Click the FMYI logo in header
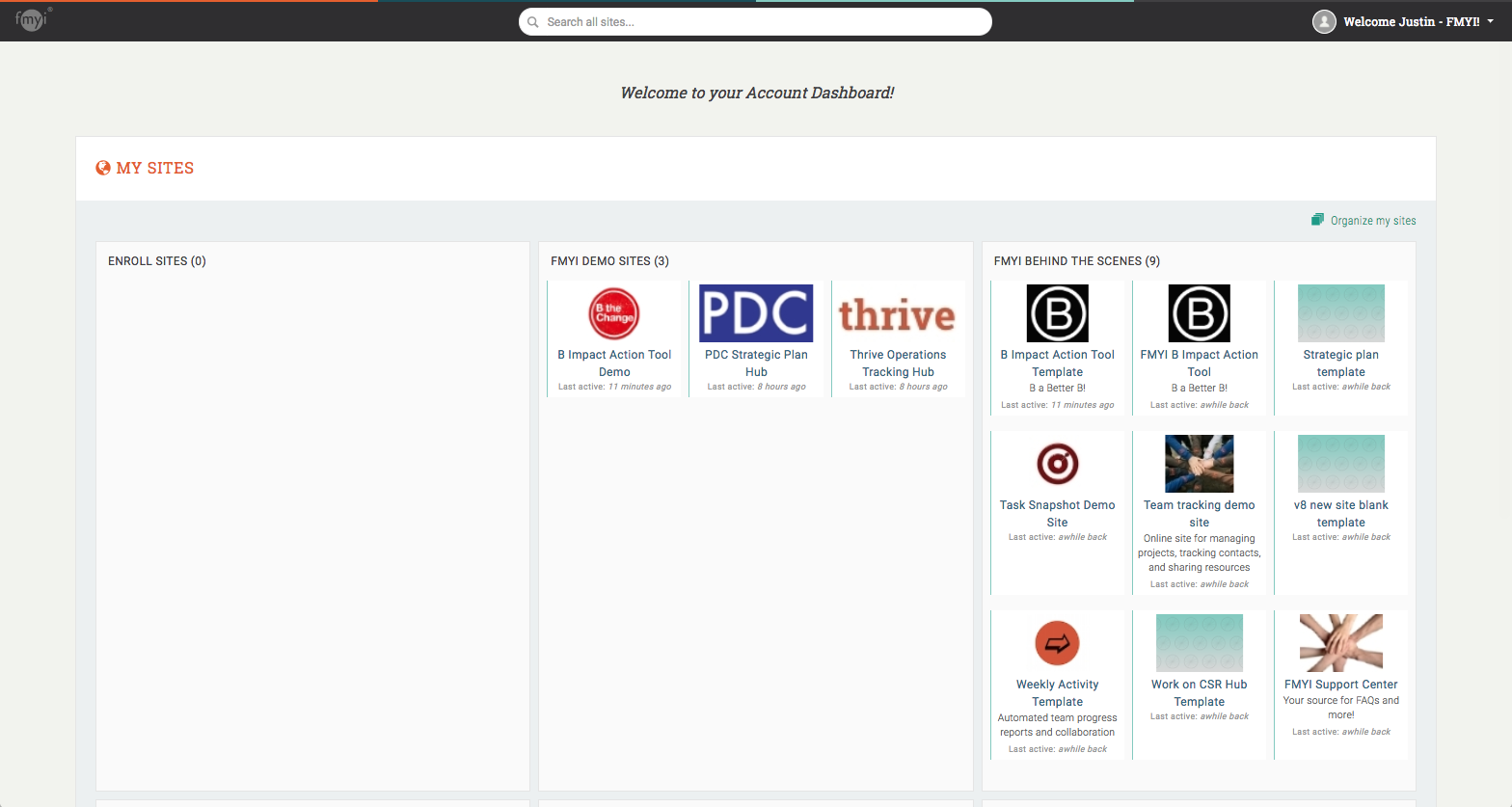The image size is (1512, 807). coord(32,19)
